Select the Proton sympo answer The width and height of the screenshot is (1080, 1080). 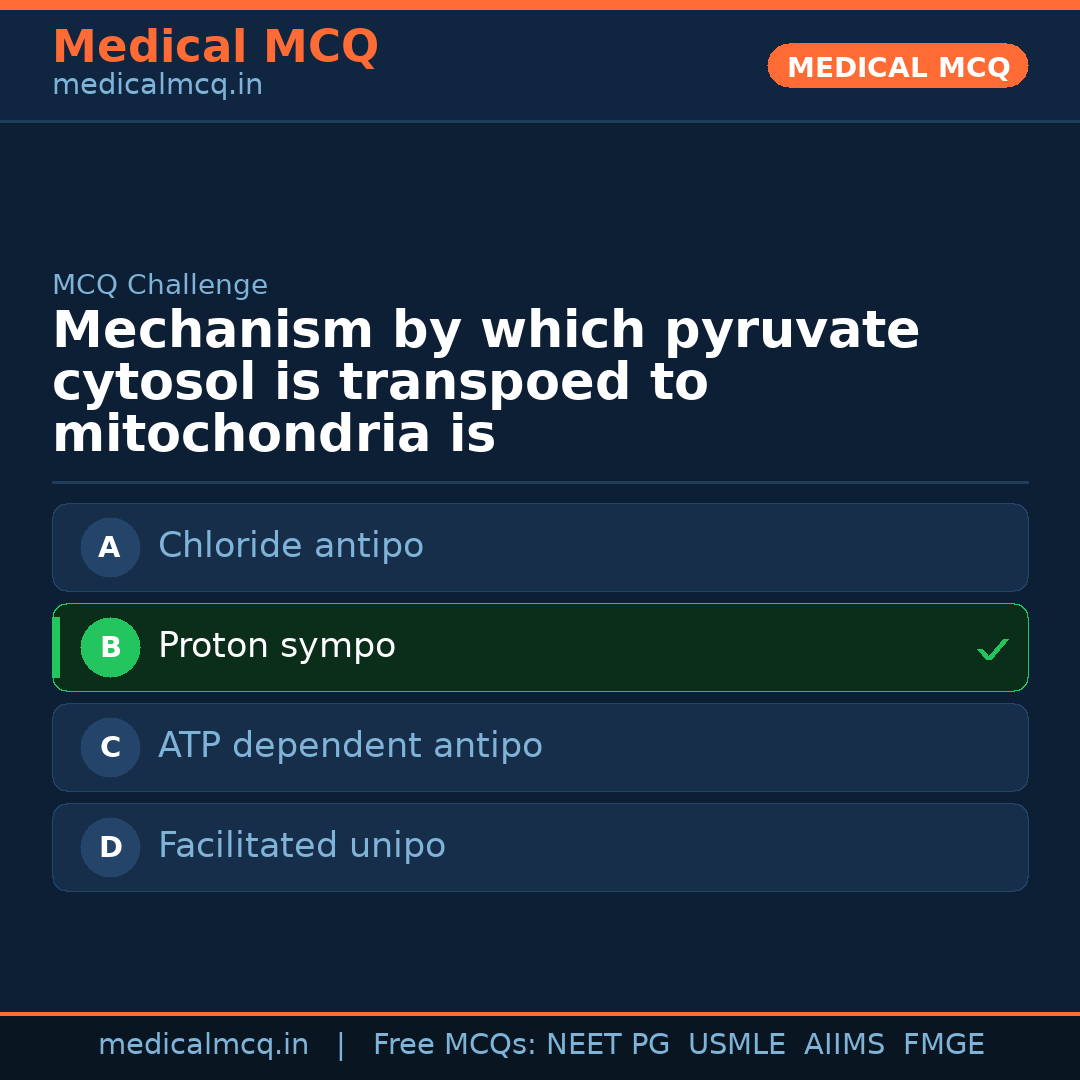pos(277,646)
